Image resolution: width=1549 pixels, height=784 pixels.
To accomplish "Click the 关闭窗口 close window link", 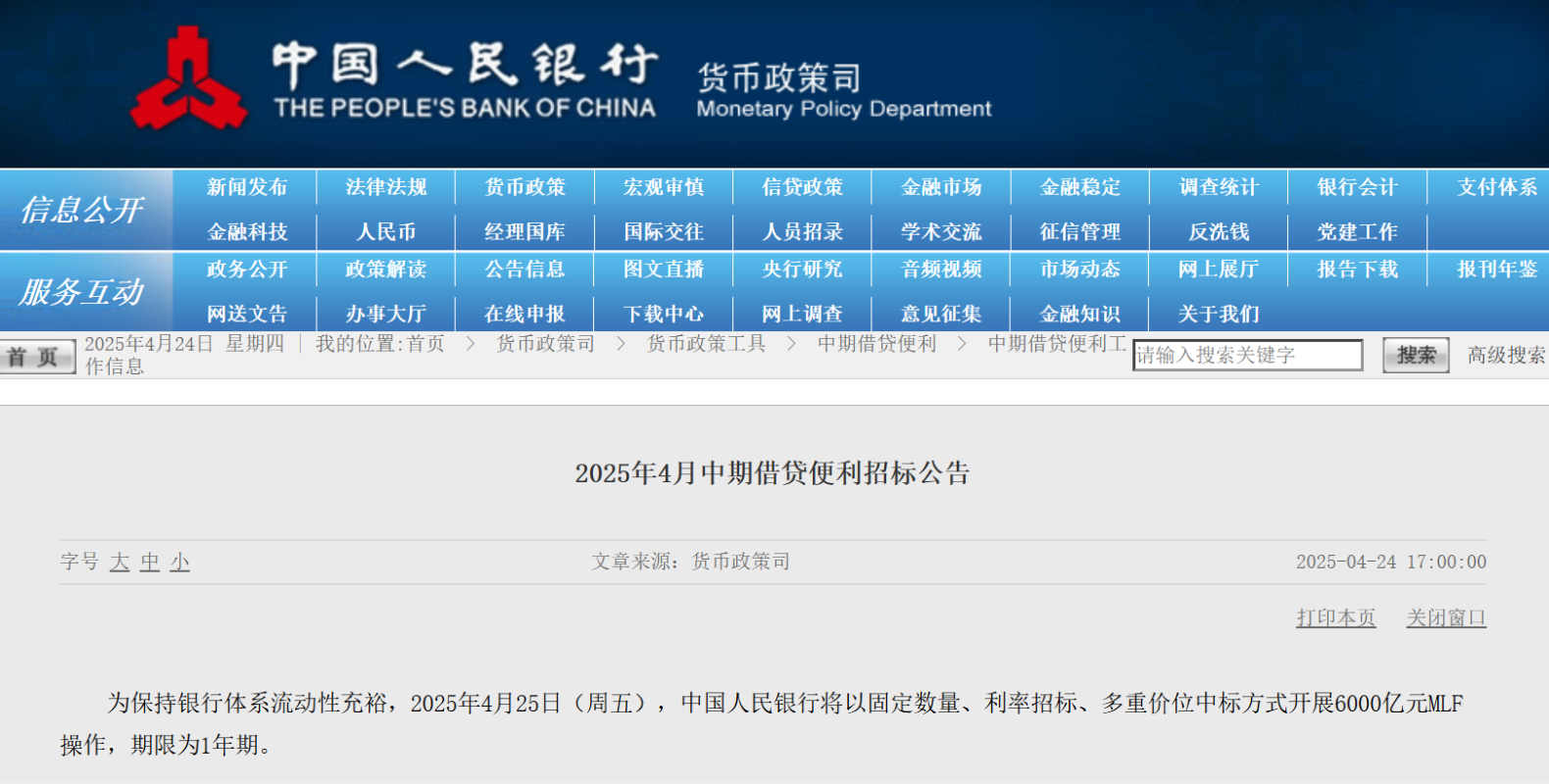I will [x=1446, y=618].
